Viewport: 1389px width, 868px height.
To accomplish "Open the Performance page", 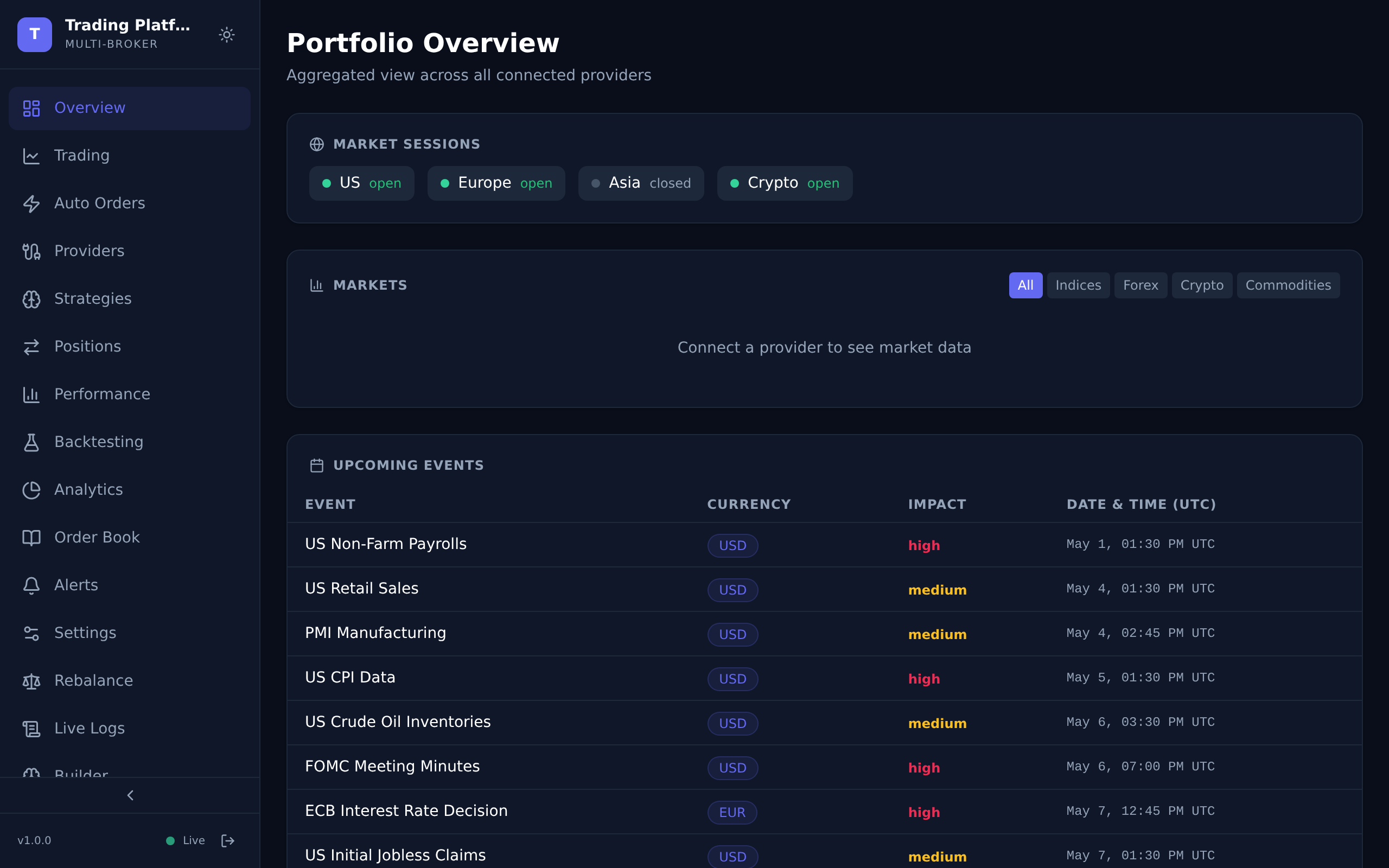I will (x=130, y=394).
